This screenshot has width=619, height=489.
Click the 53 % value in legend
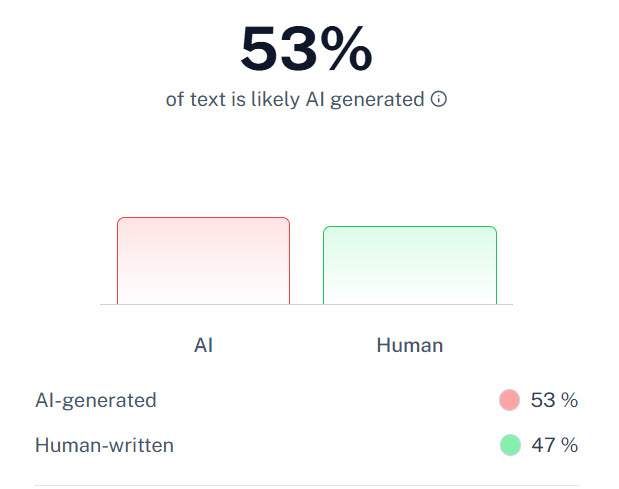click(554, 400)
